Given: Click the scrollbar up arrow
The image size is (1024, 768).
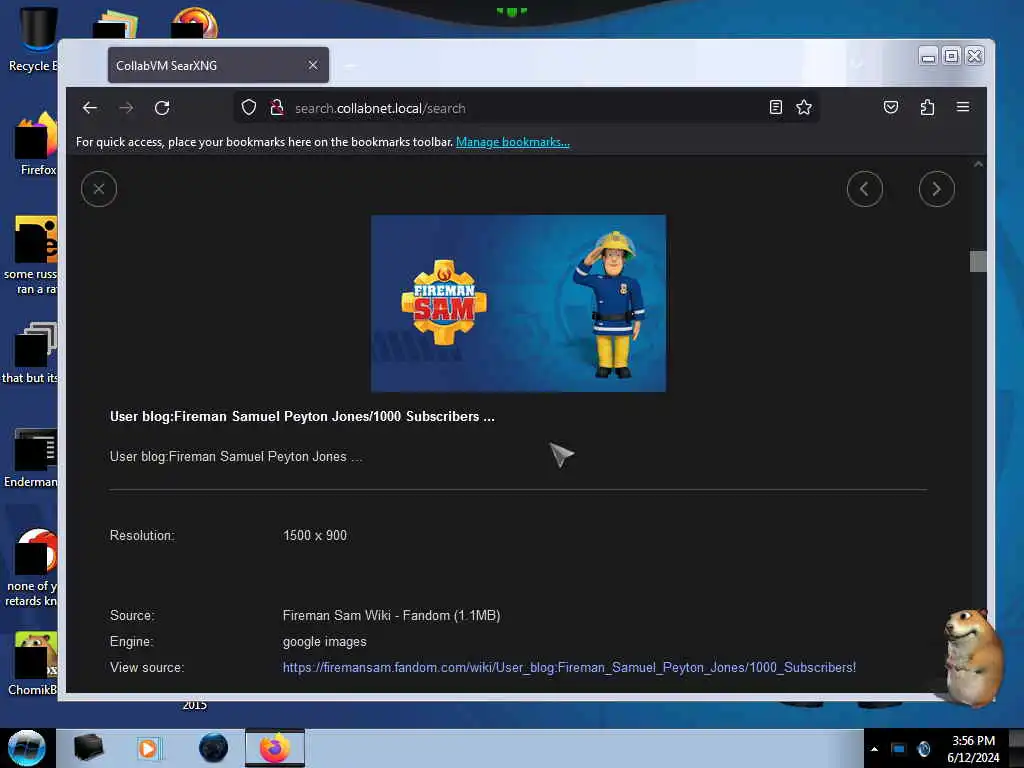Looking at the screenshot, I should (x=978, y=165).
